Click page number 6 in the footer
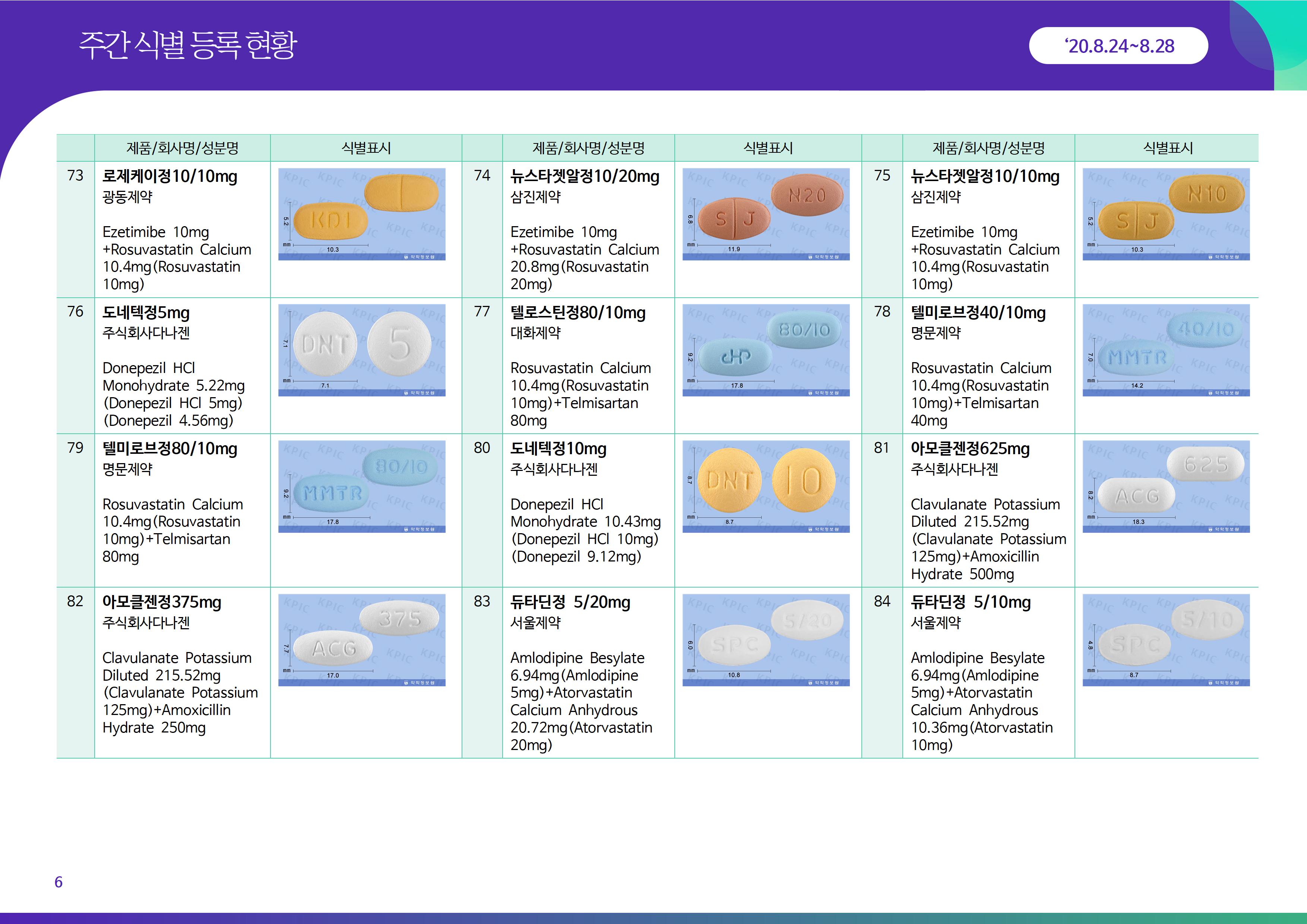1307x924 pixels. [x=58, y=882]
